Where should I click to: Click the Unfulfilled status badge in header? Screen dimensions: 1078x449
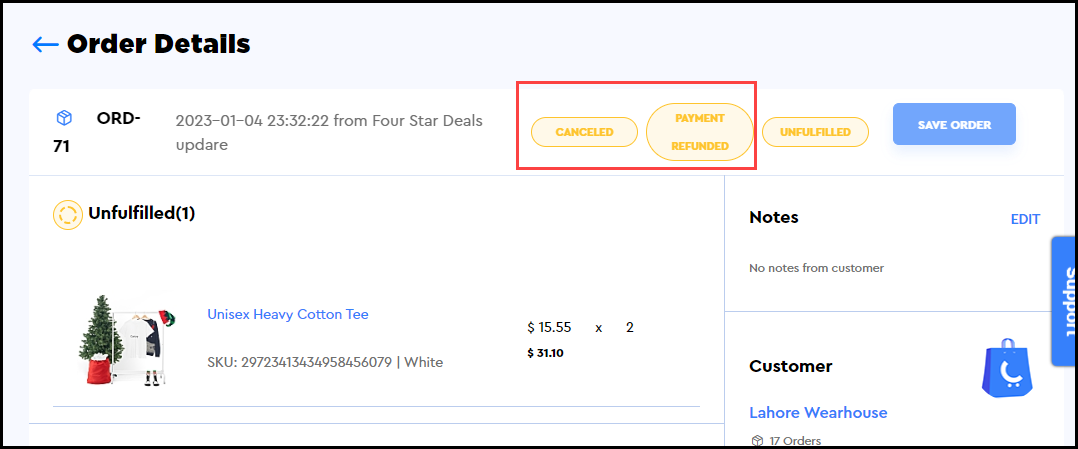pos(815,132)
